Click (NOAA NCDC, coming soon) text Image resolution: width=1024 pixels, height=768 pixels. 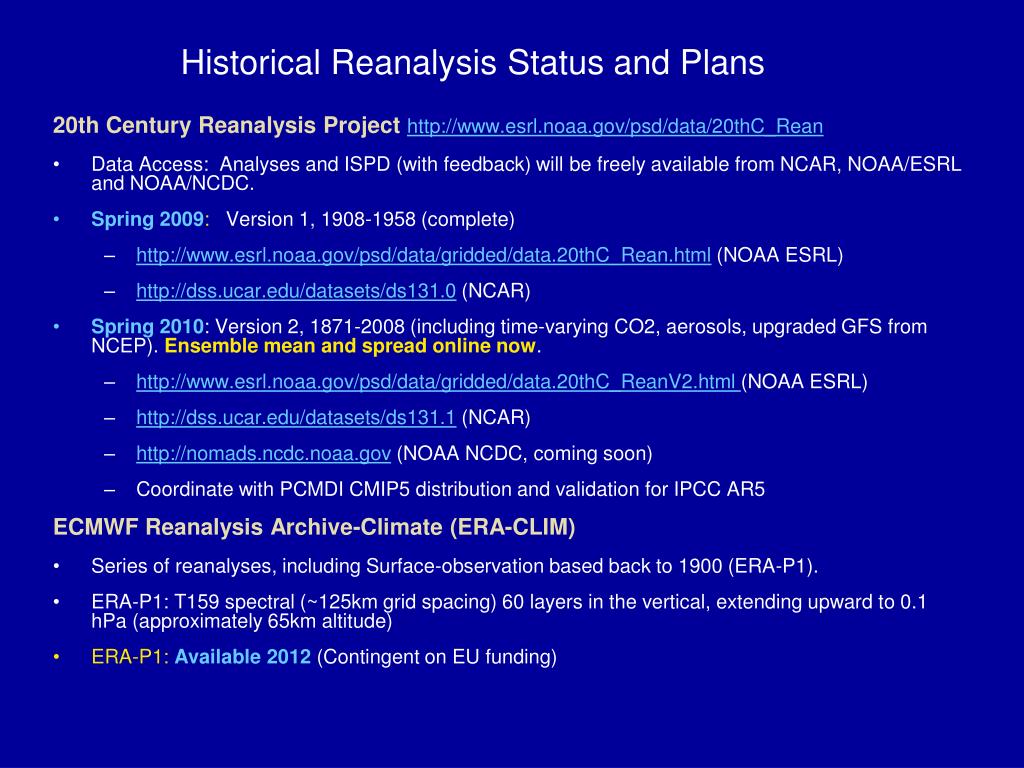[x=524, y=453]
